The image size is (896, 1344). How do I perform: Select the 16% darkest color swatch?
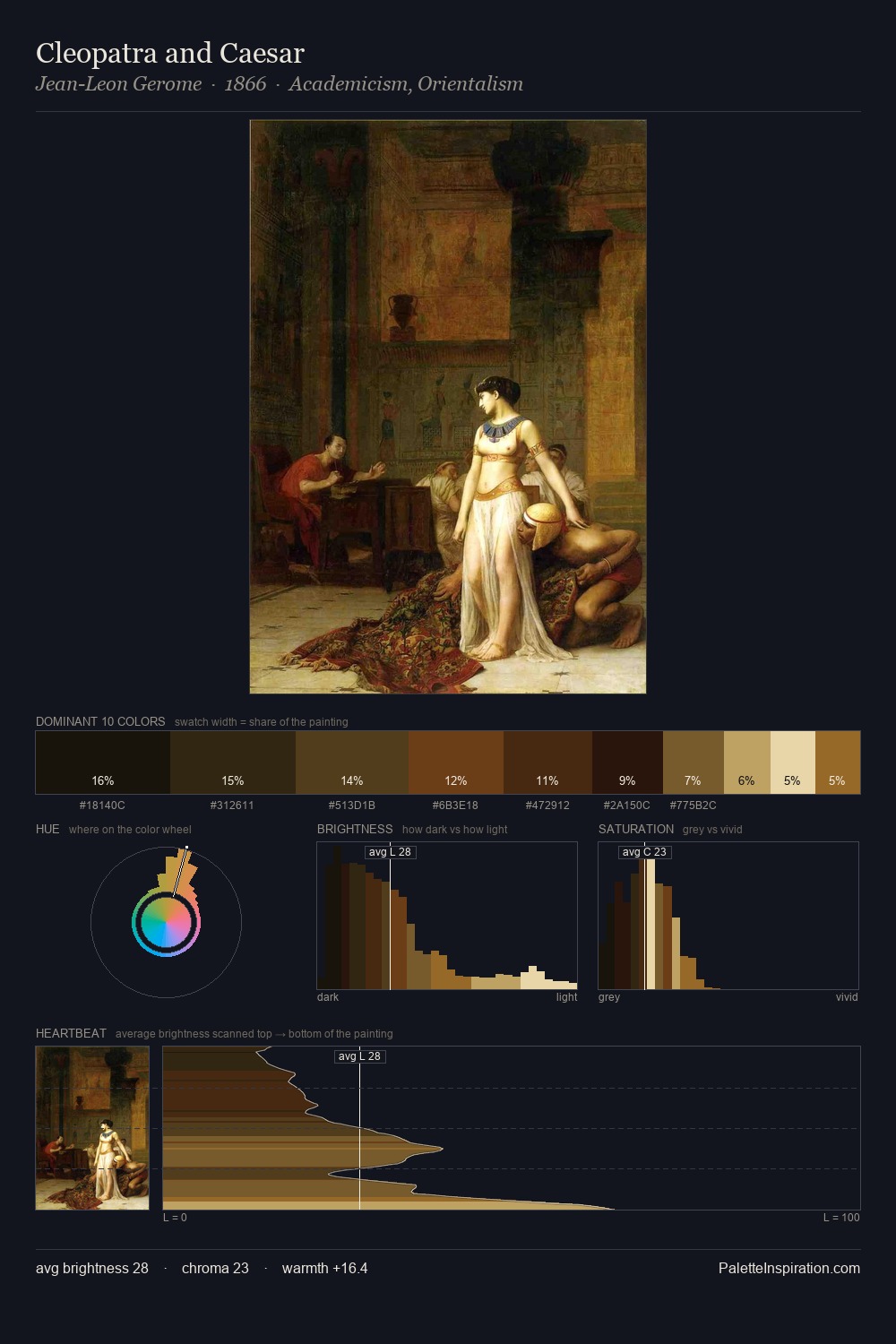(103, 762)
